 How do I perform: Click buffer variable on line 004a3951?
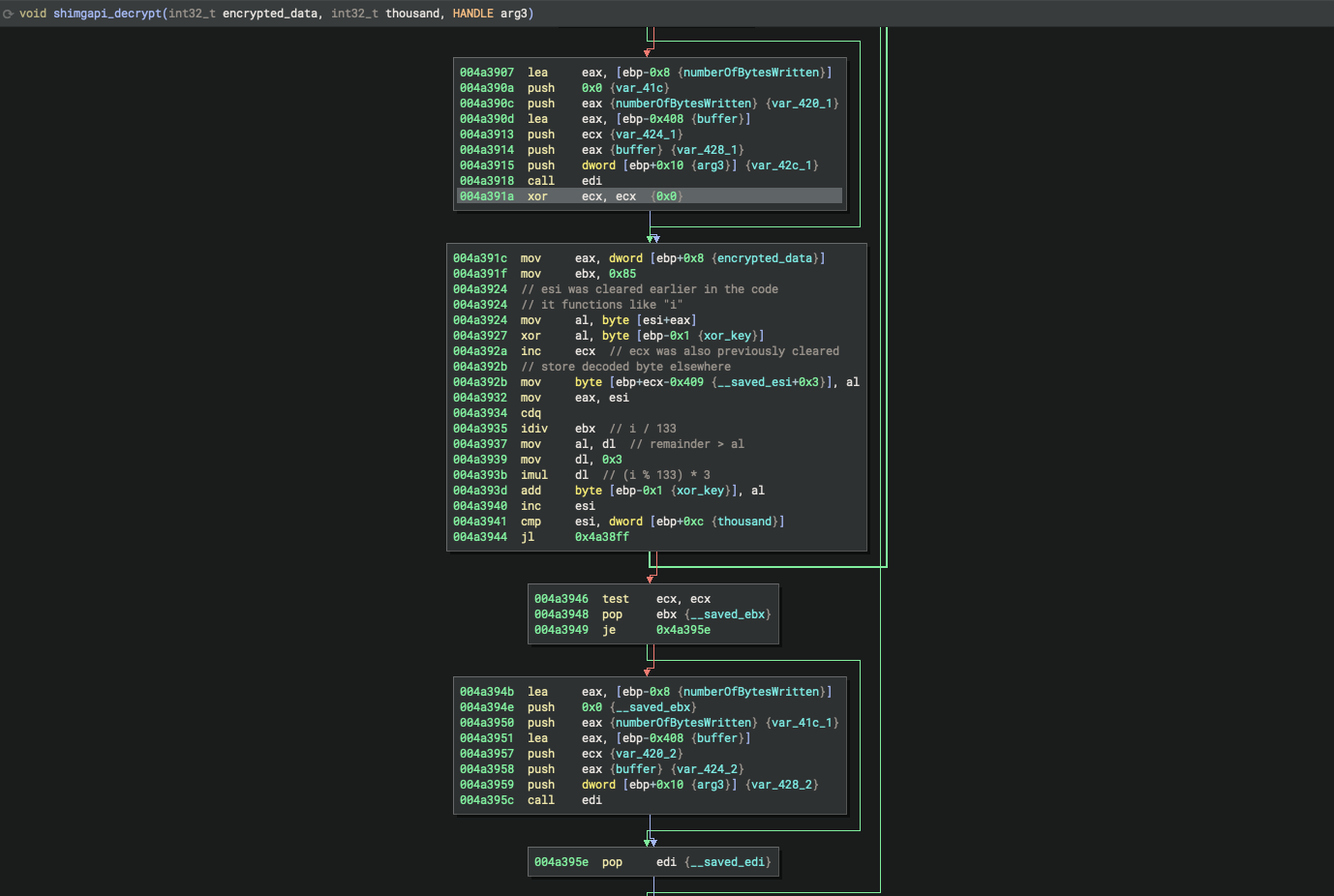pyautogui.click(x=717, y=738)
